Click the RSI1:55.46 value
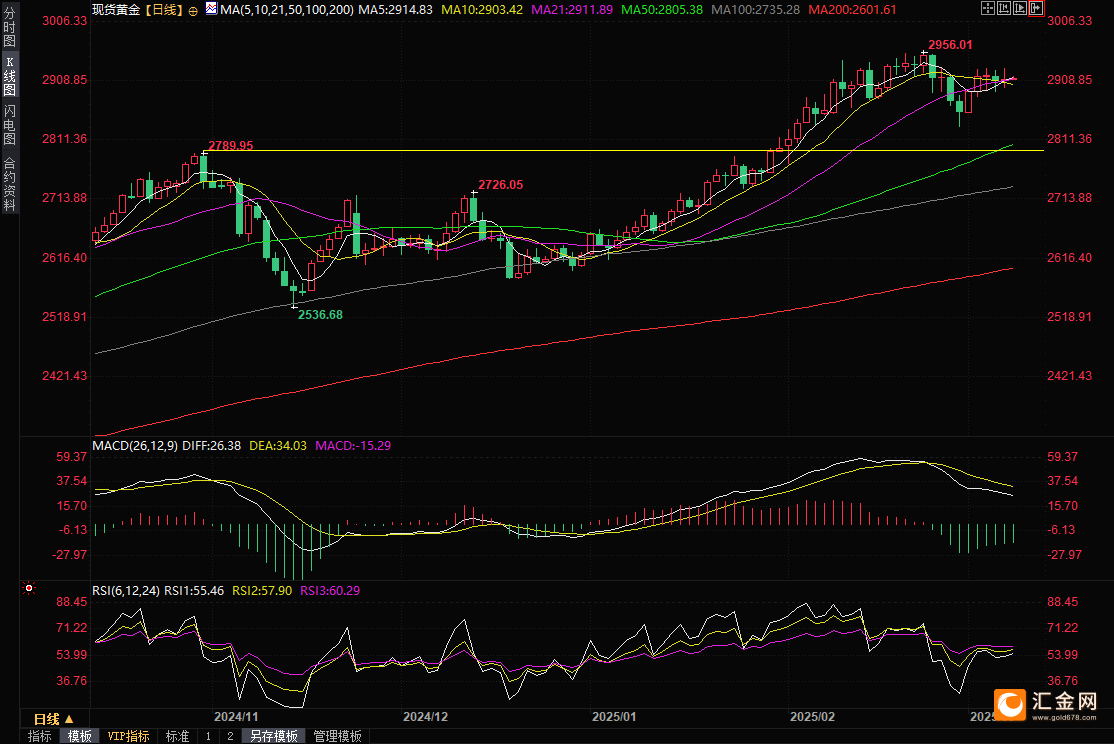Viewport: 1114px width, 744px height. [194, 591]
